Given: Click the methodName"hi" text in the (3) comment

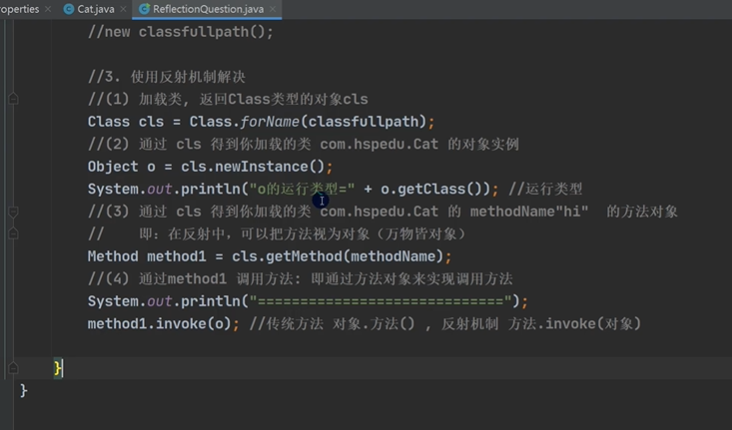Looking at the screenshot, I should click(x=529, y=211).
